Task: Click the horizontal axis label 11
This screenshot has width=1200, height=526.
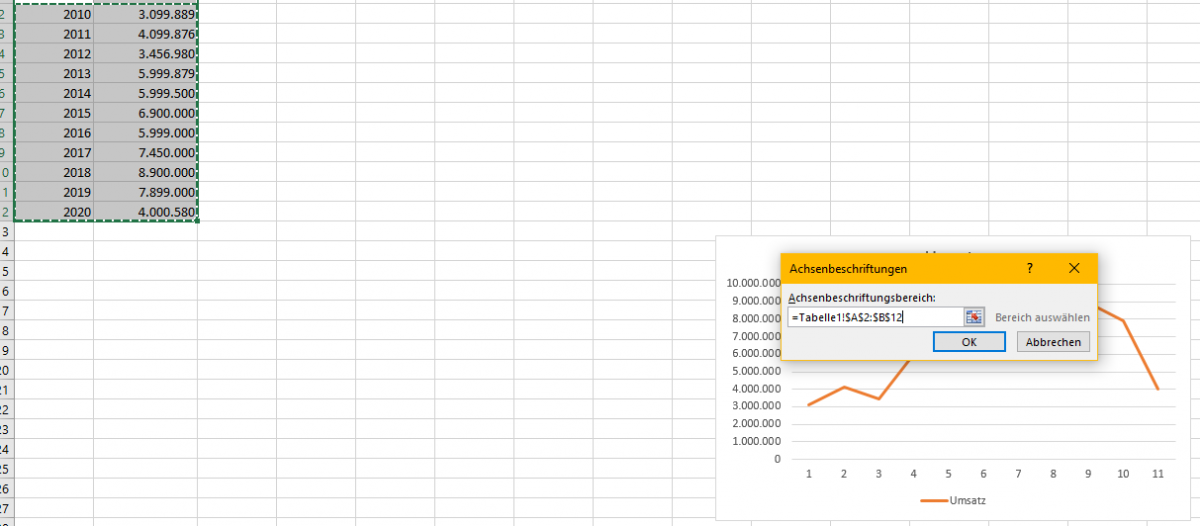Action: coord(1157,474)
